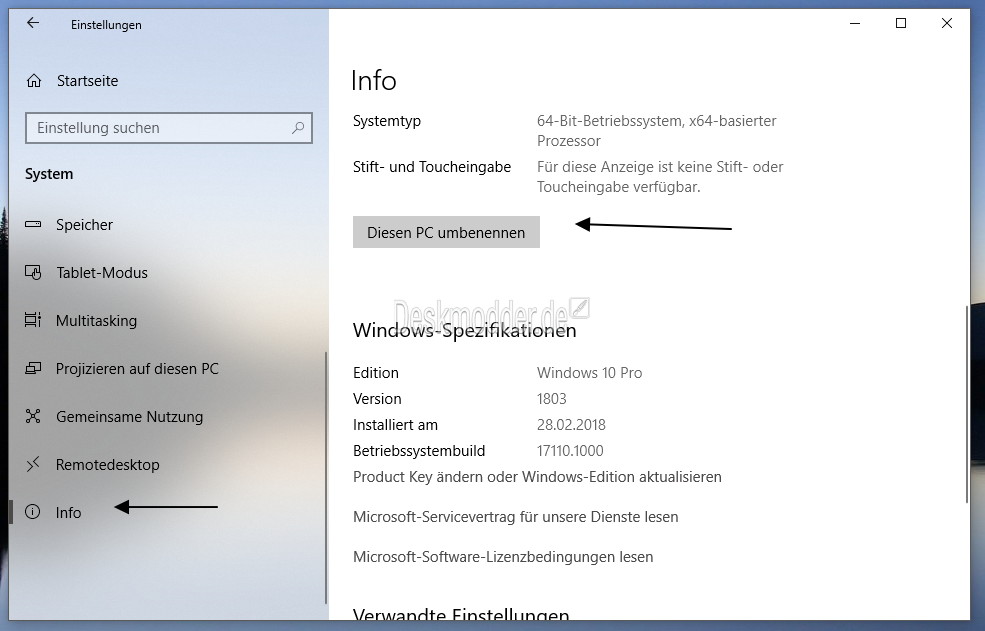Viewport: 985px width, 631px height.
Task: Maximize the Einstellungen window
Action: click(901, 23)
